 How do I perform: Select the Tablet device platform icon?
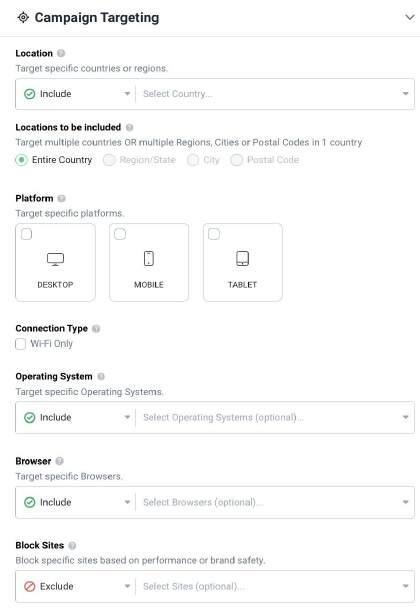(x=242, y=258)
